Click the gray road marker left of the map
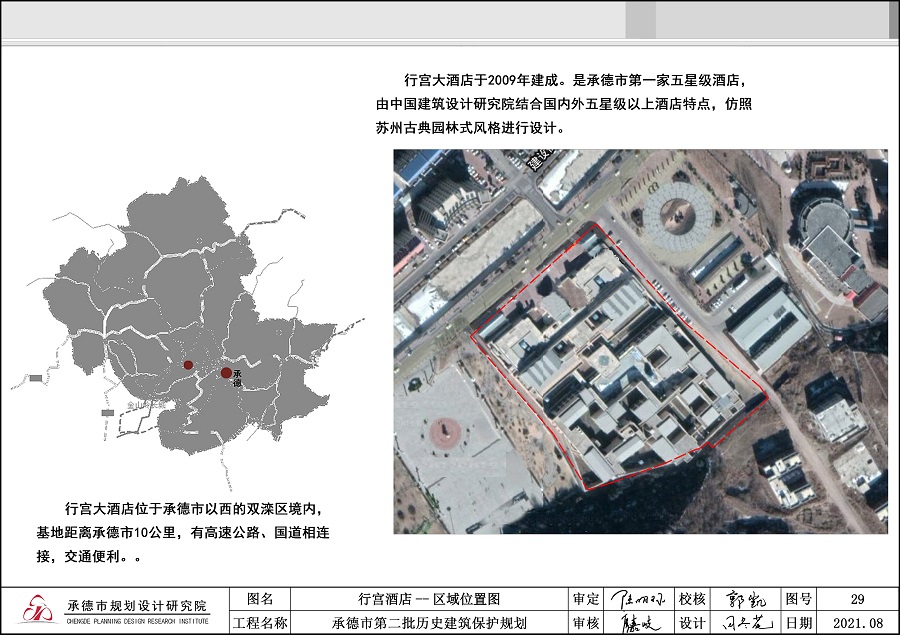The height and width of the screenshot is (635, 900). pyautogui.click(x=36, y=378)
